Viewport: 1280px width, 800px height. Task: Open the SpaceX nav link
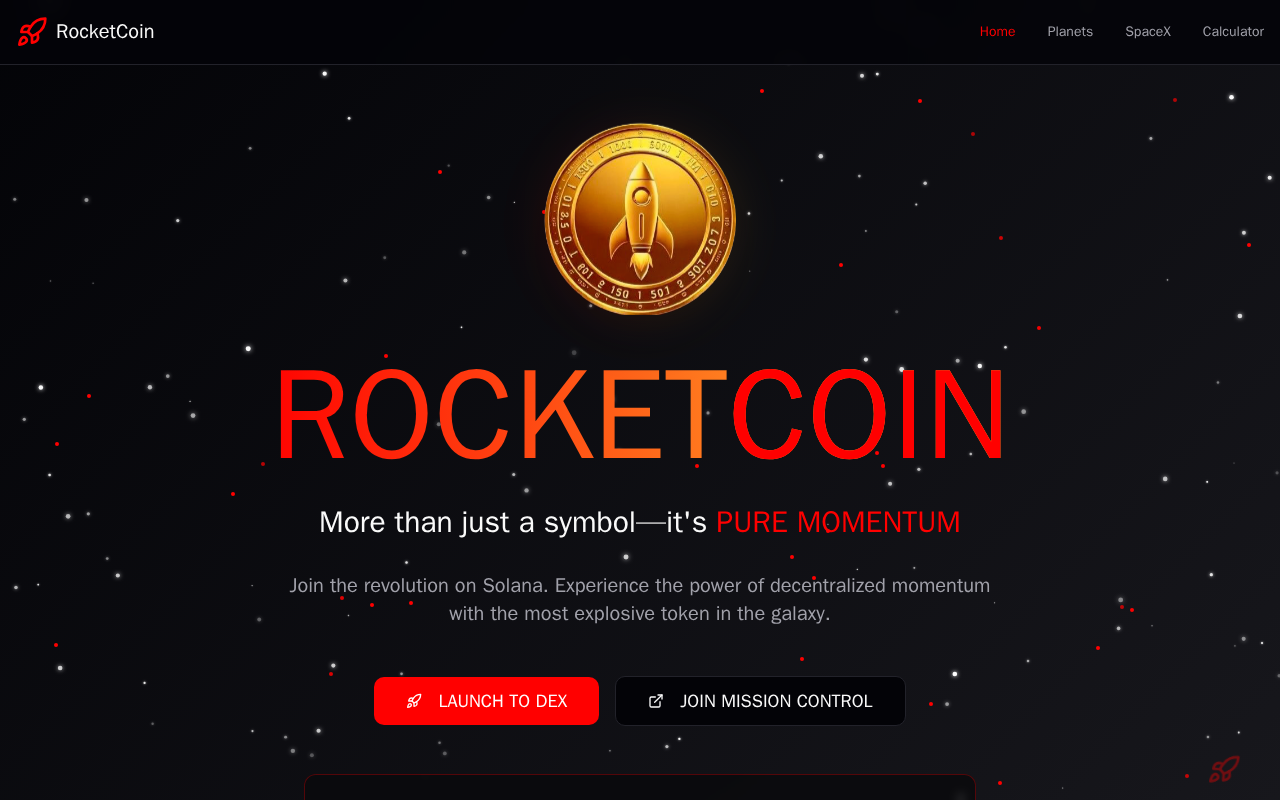(x=1148, y=32)
